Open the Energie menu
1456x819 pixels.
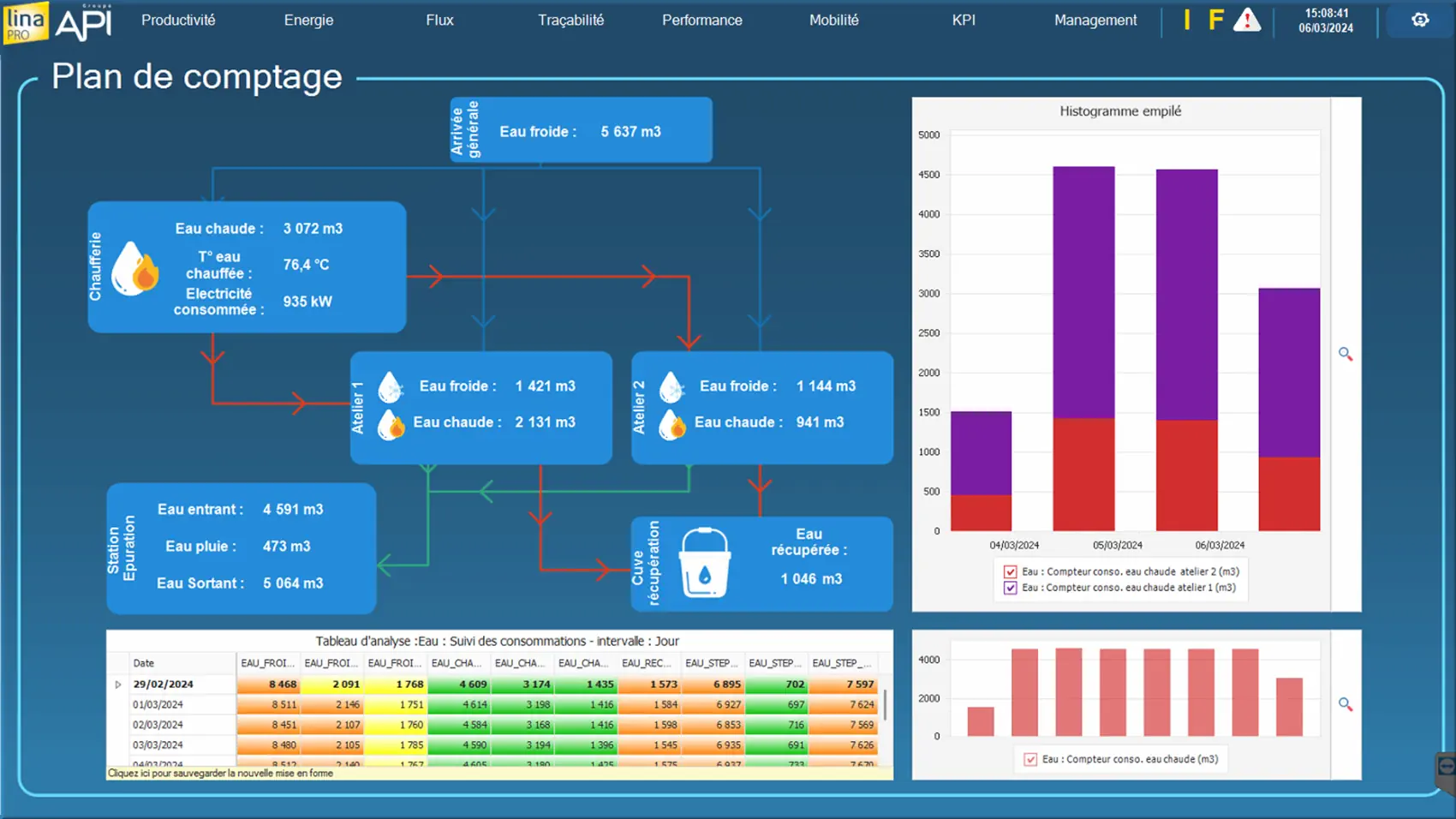coord(308,20)
